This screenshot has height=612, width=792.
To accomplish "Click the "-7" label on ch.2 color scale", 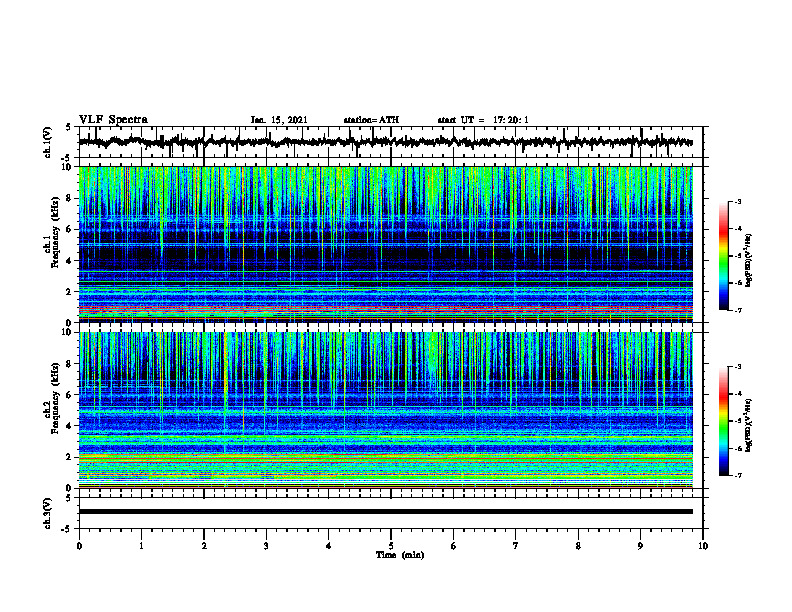I will [x=737, y=475].
